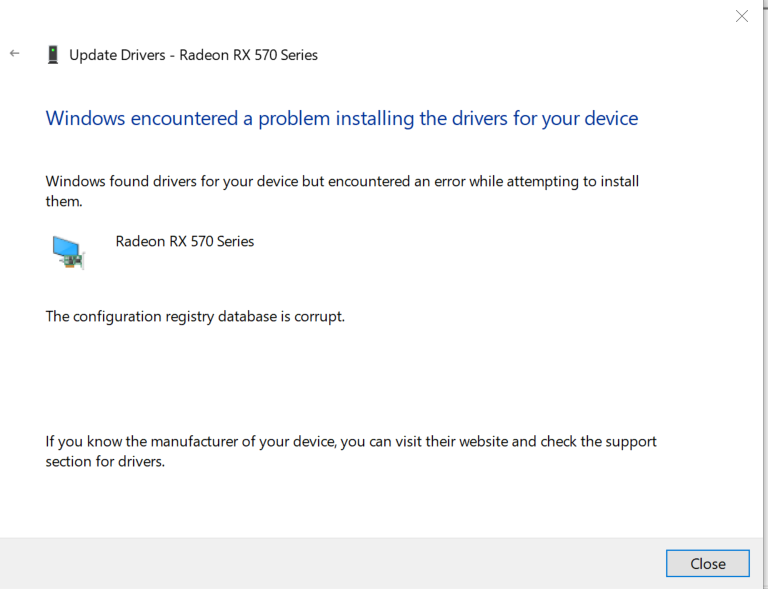768x589 pixels.
Task: Click the 'Update Drivers - Radeon RX 570 Series' title
Action: (193, 55)
